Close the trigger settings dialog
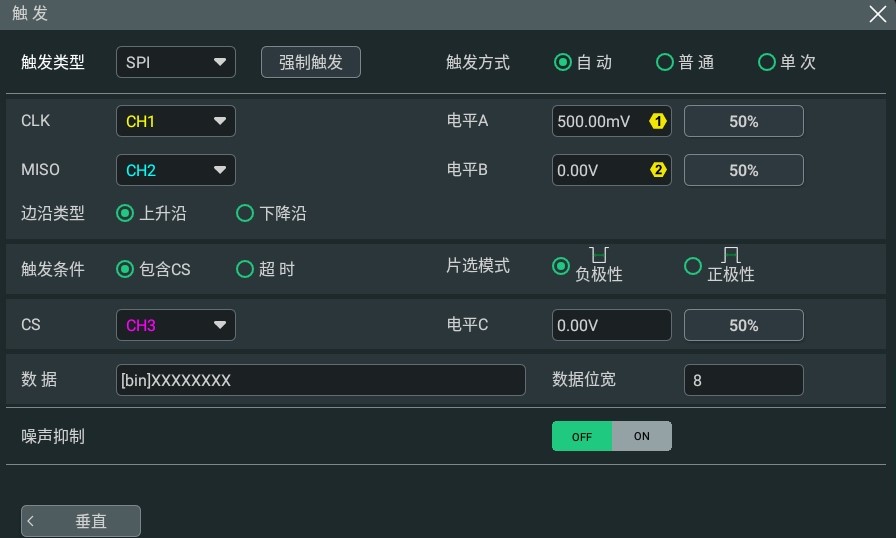The width and height of the screenshot is (896, 538). pos(877,14)
